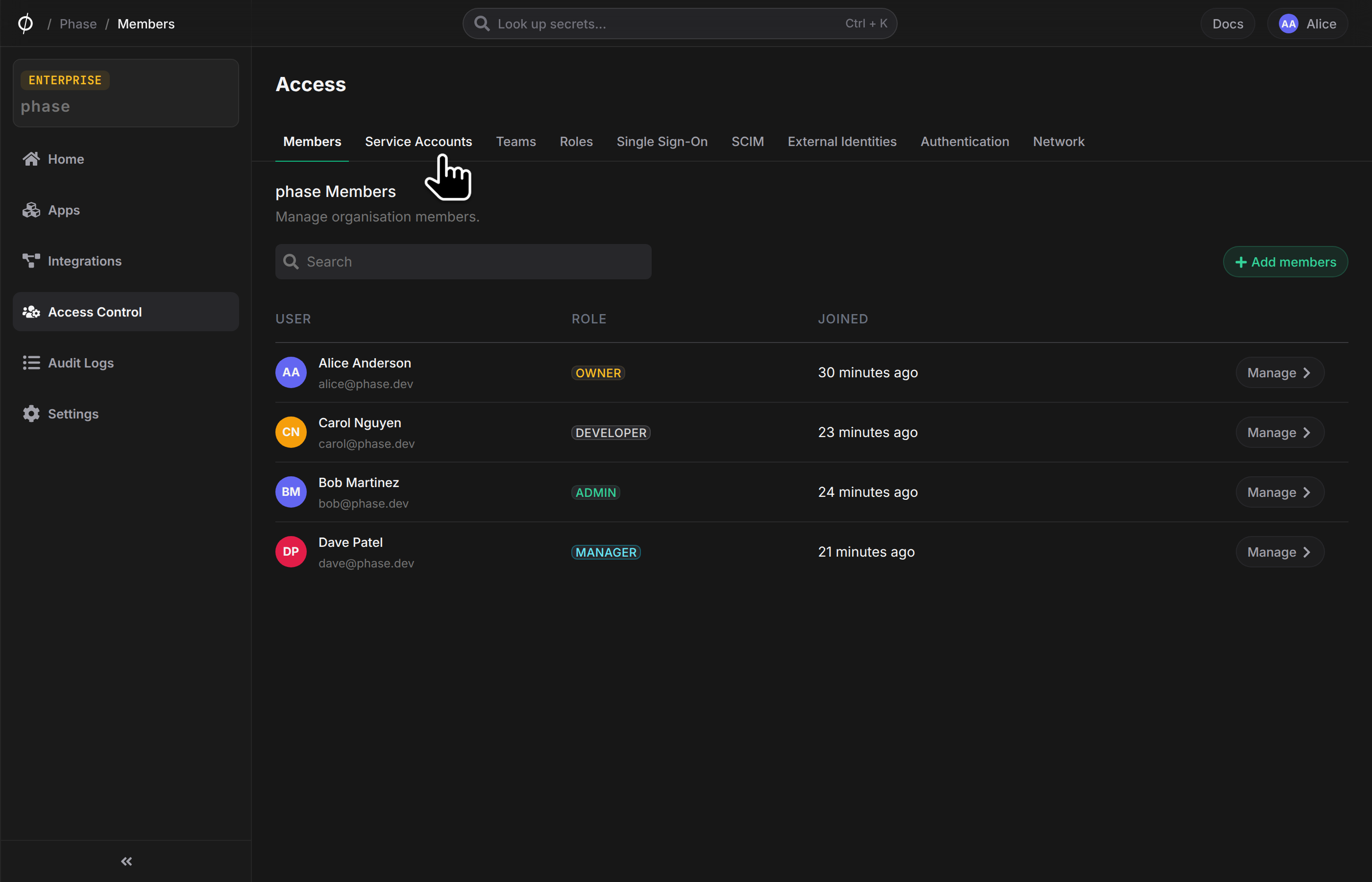Collapse the sidebar with double-chevron icon
The height and width of the screenshot is (882, 1372).
pyautogui.click(x=126, y=861)
